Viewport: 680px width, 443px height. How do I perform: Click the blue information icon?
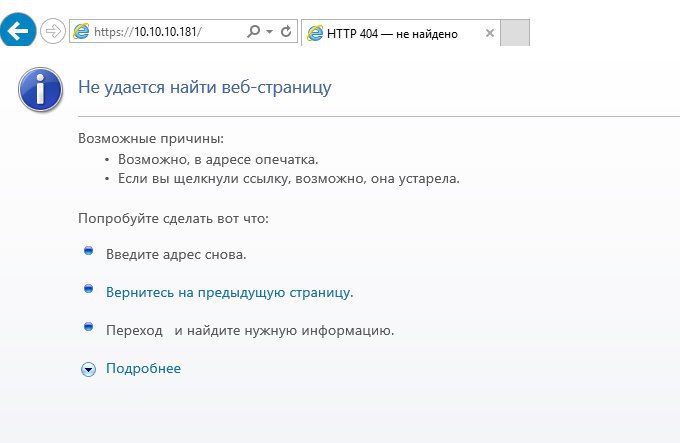[40, 89]
